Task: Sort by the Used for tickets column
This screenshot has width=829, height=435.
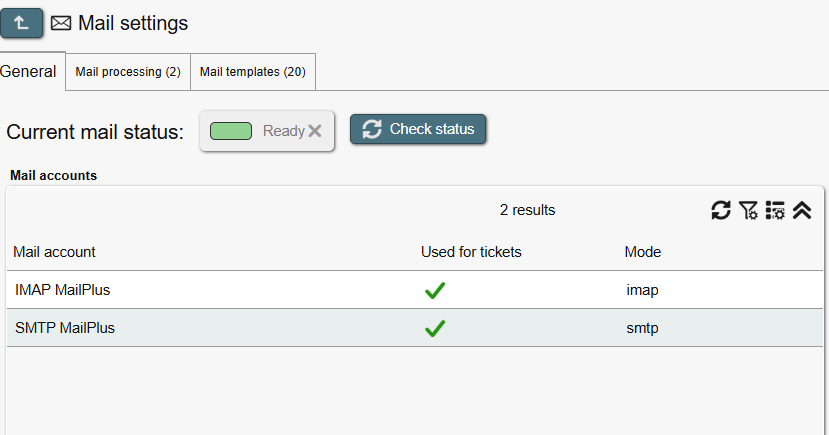Action: coord(471,252)
